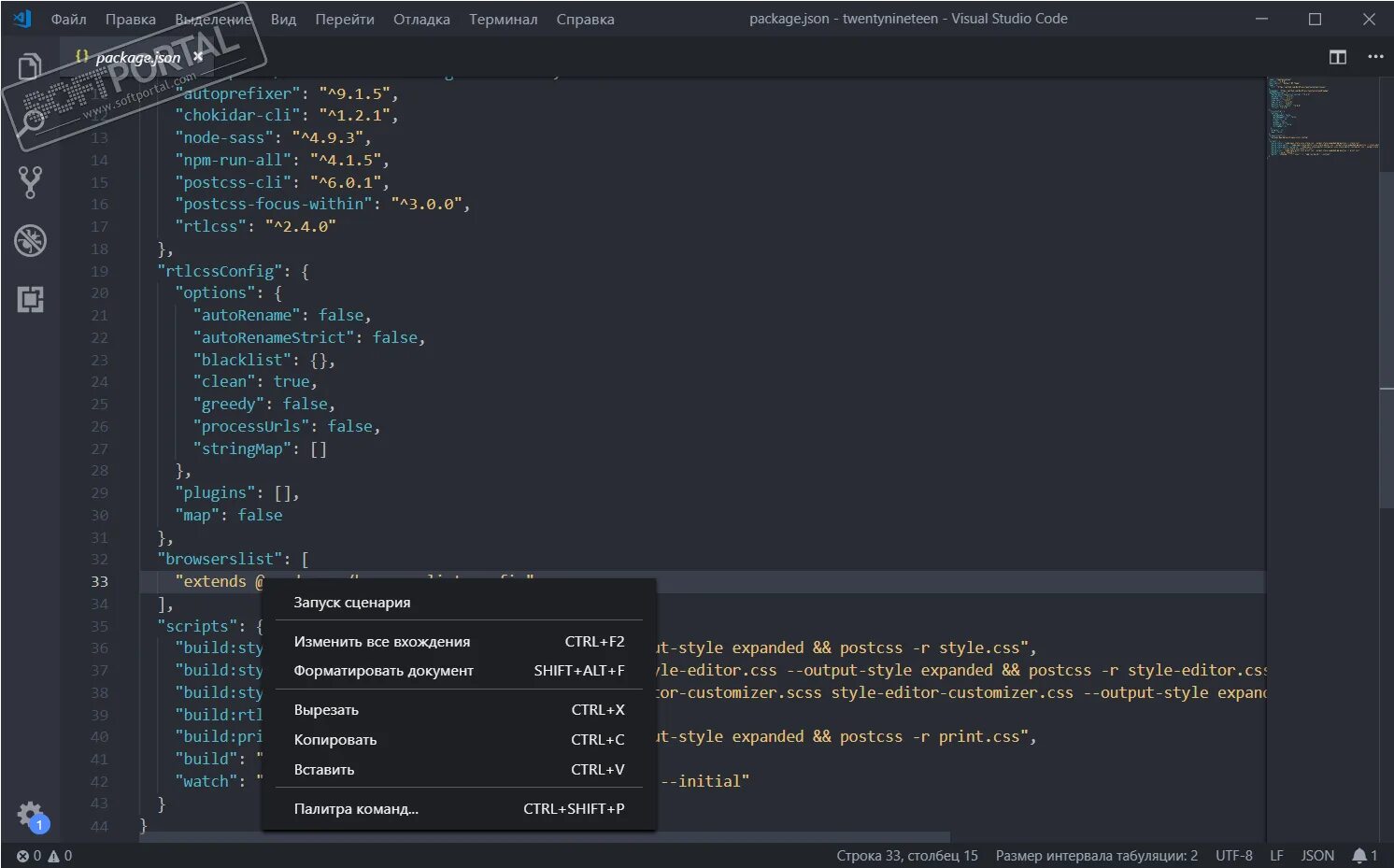The height and width of the screenshot is (868, 1394).
Task: Click the VS Code logo icon
Action: (22, 19)
